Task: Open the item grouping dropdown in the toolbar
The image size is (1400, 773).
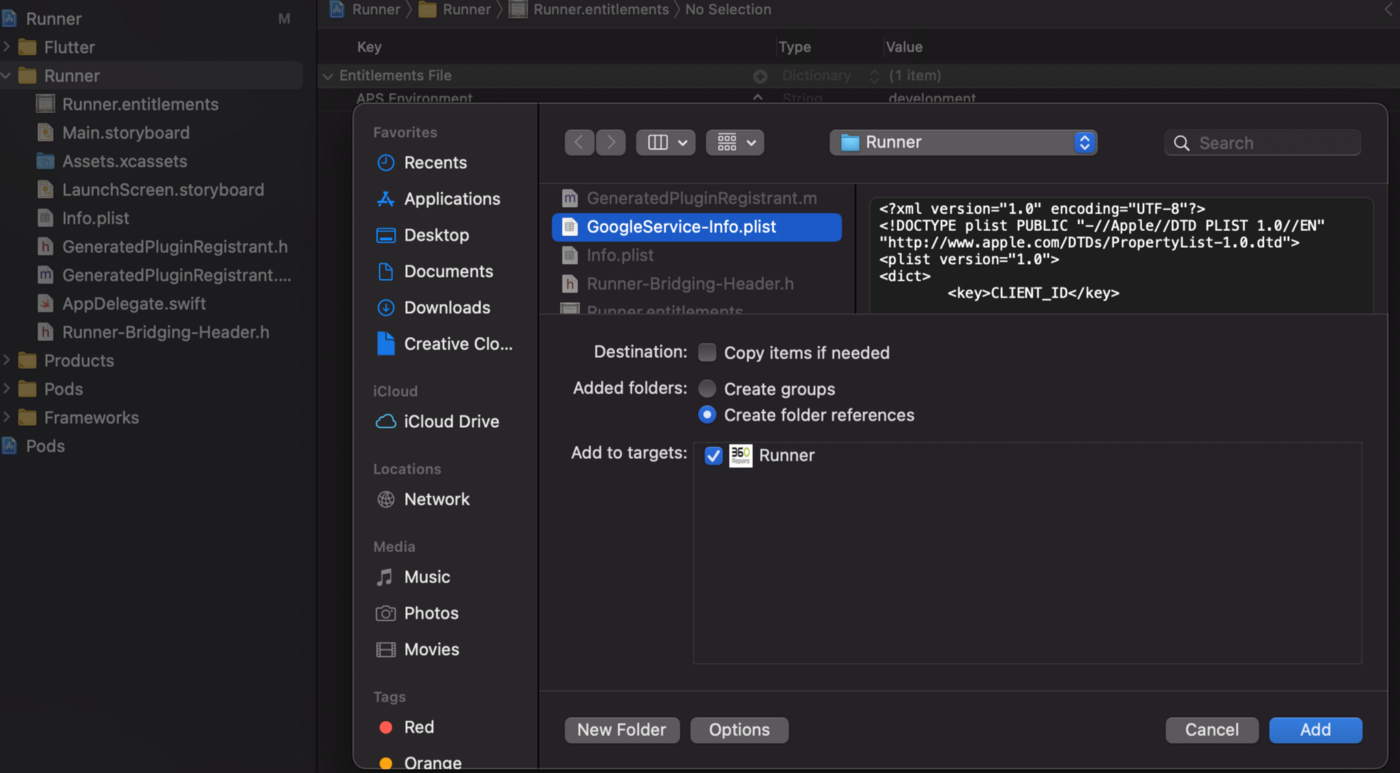Action: click(735, 142)
